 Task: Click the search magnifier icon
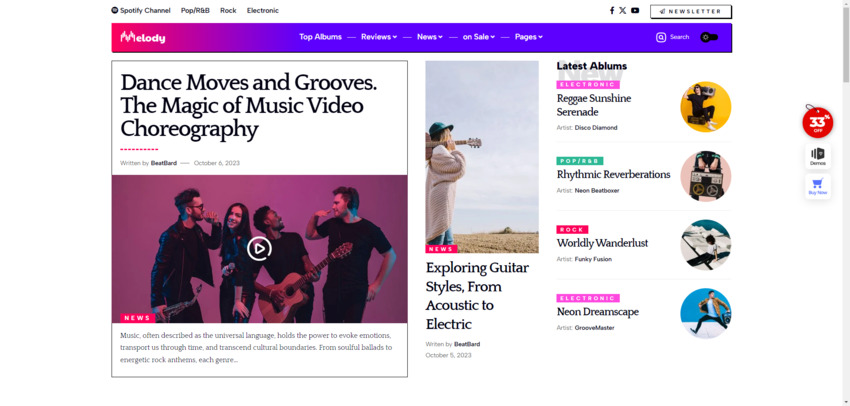[x=660, y=37]
